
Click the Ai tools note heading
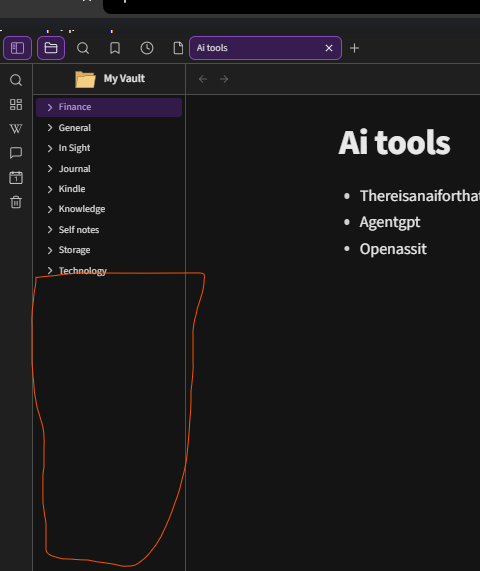[394, 143]
